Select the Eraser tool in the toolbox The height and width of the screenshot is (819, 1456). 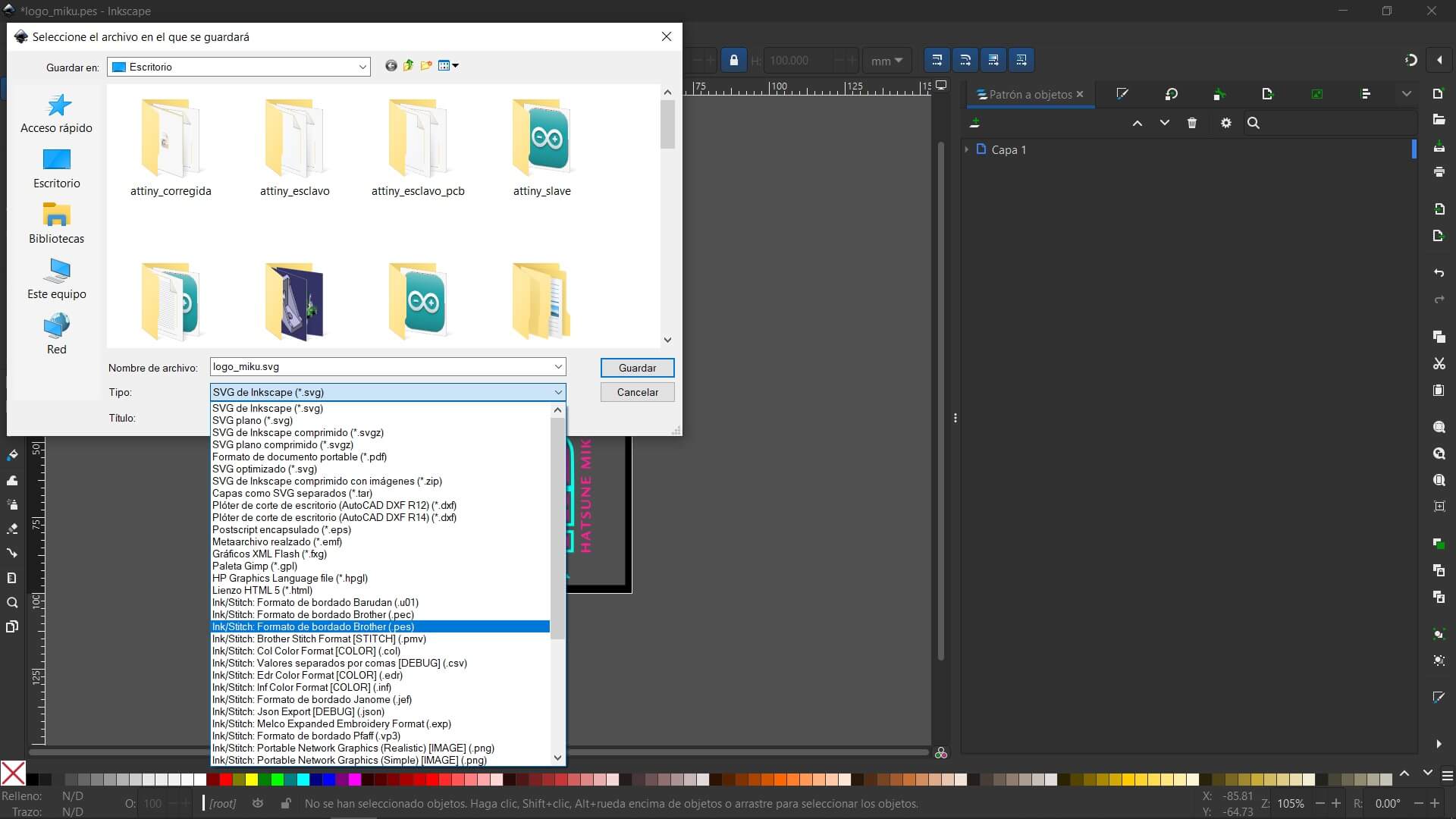click(x=12, y=529)
